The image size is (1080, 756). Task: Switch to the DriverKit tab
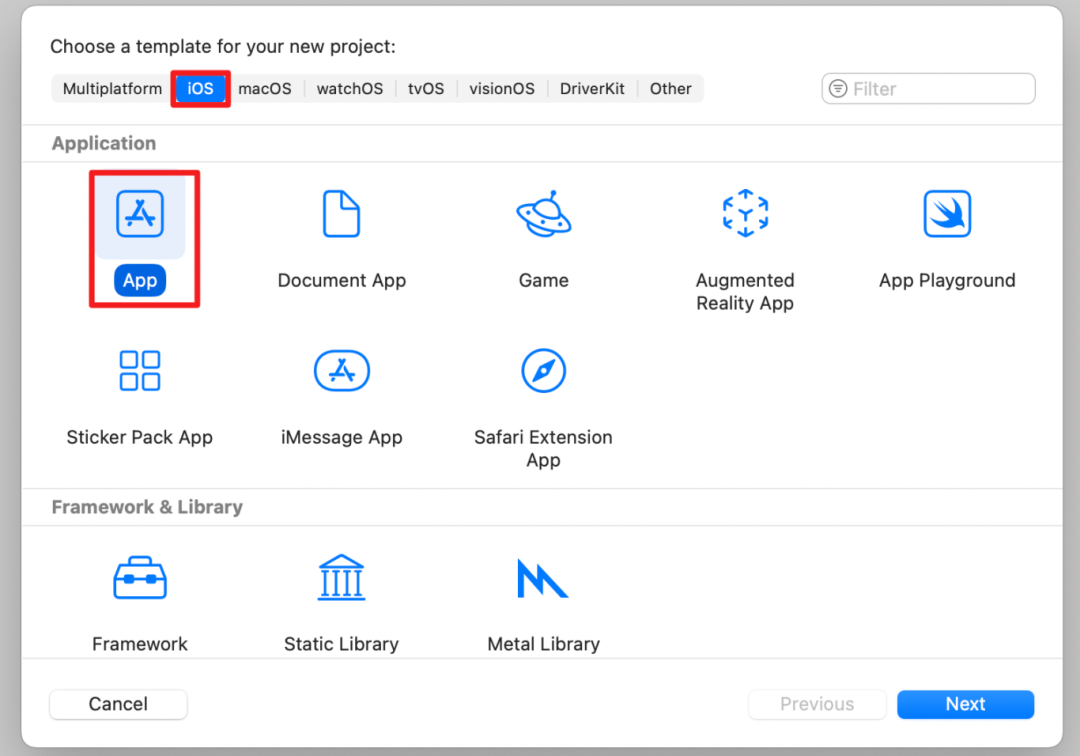[x=592, y=89]
